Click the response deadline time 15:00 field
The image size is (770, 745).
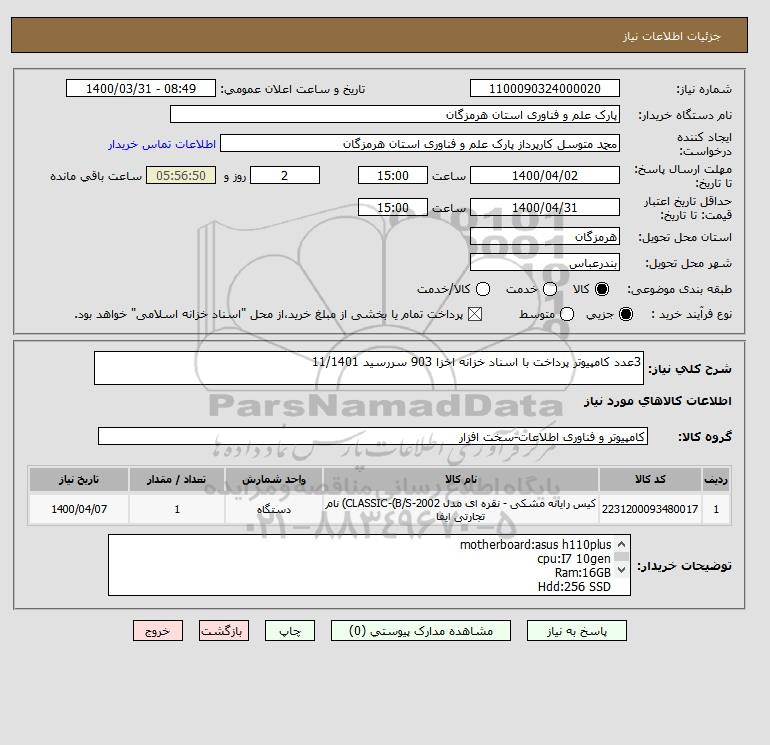[393, 175]
